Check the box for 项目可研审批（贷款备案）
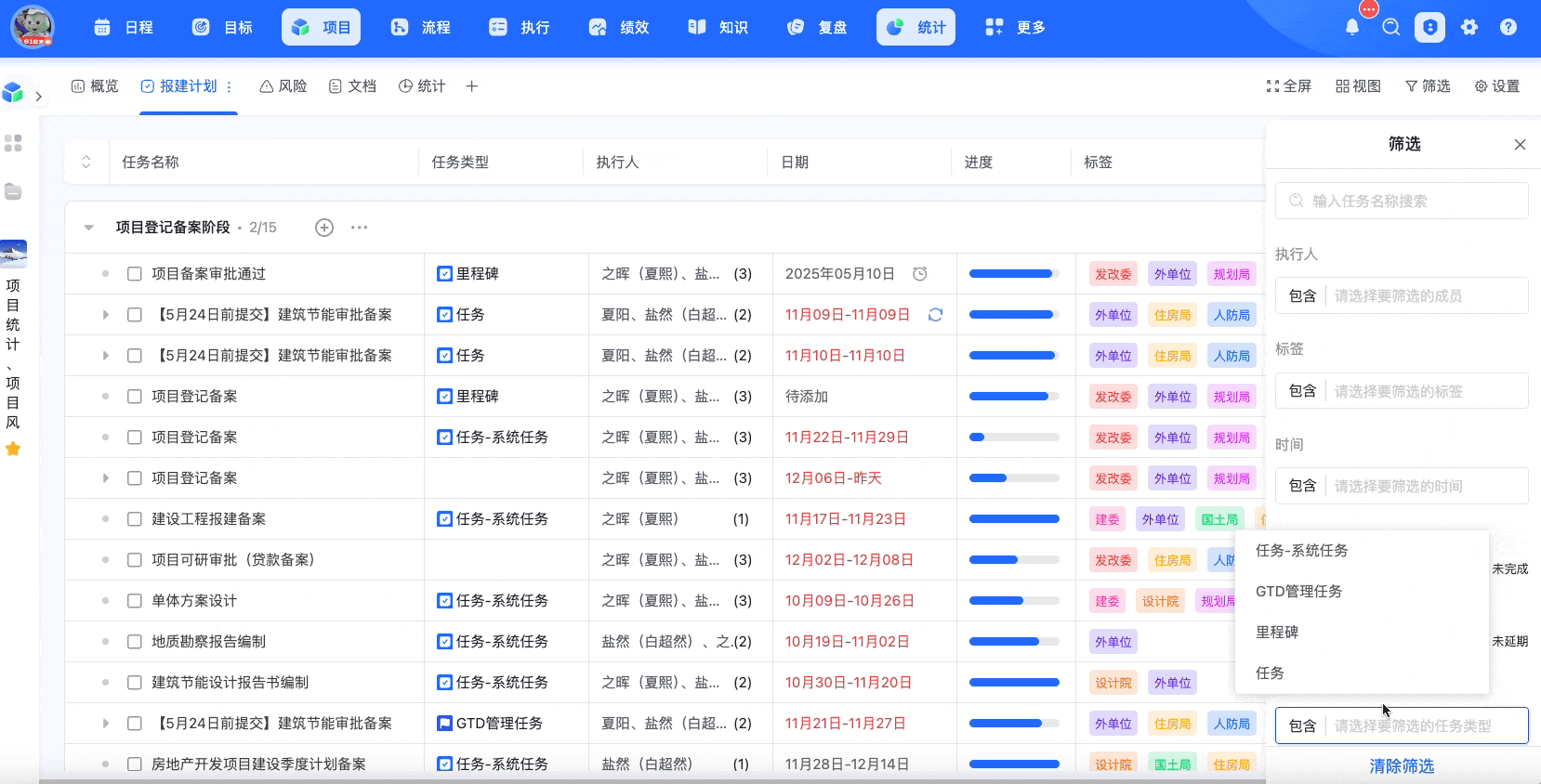 135,560
